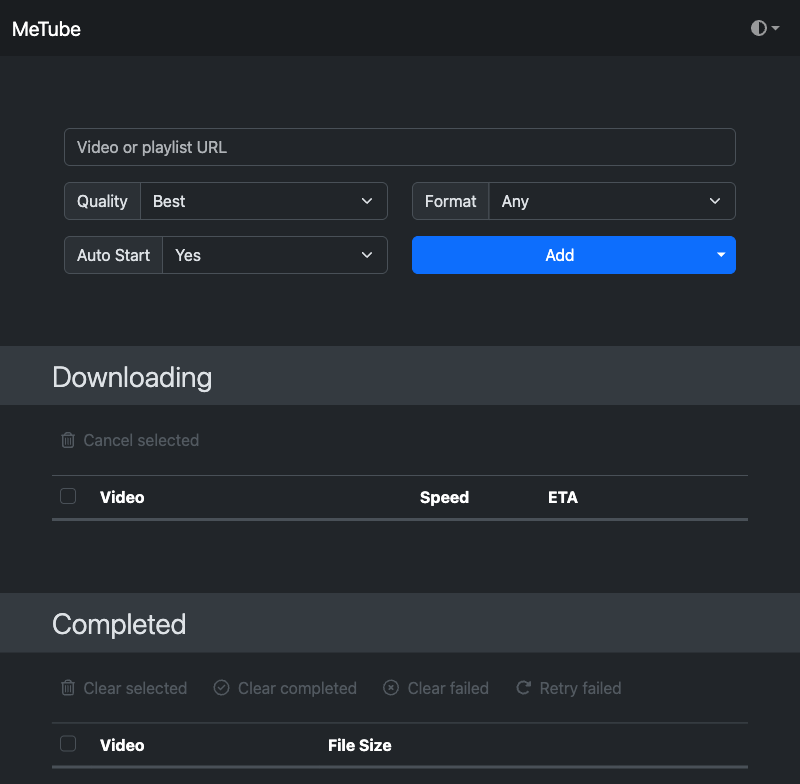Viewport: 800px width, 784px height.
Task: Click the ETA column header
Action: pyautogui.click(x=563, y=497)
